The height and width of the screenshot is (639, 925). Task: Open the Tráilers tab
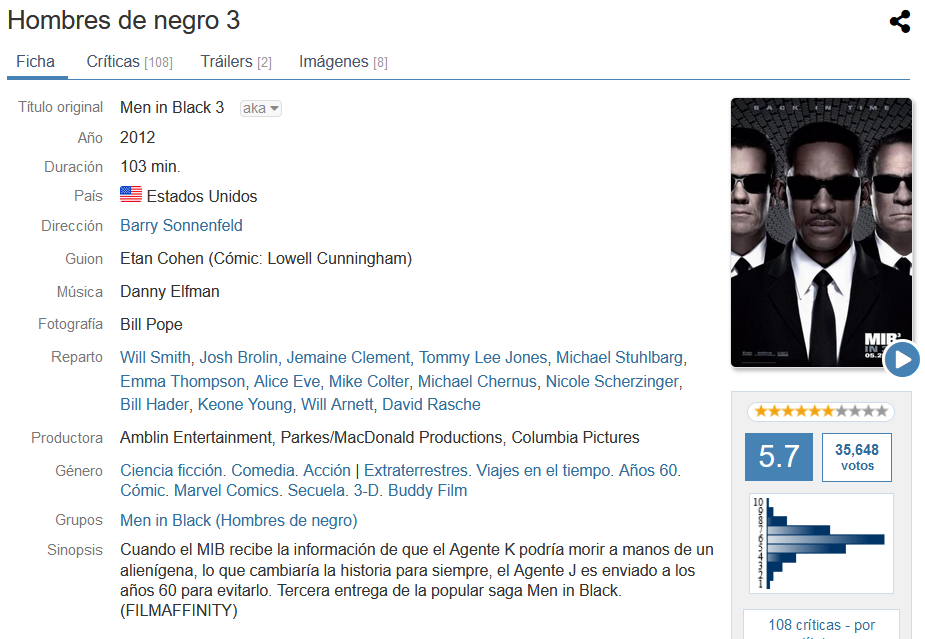(x=235, y=62)
